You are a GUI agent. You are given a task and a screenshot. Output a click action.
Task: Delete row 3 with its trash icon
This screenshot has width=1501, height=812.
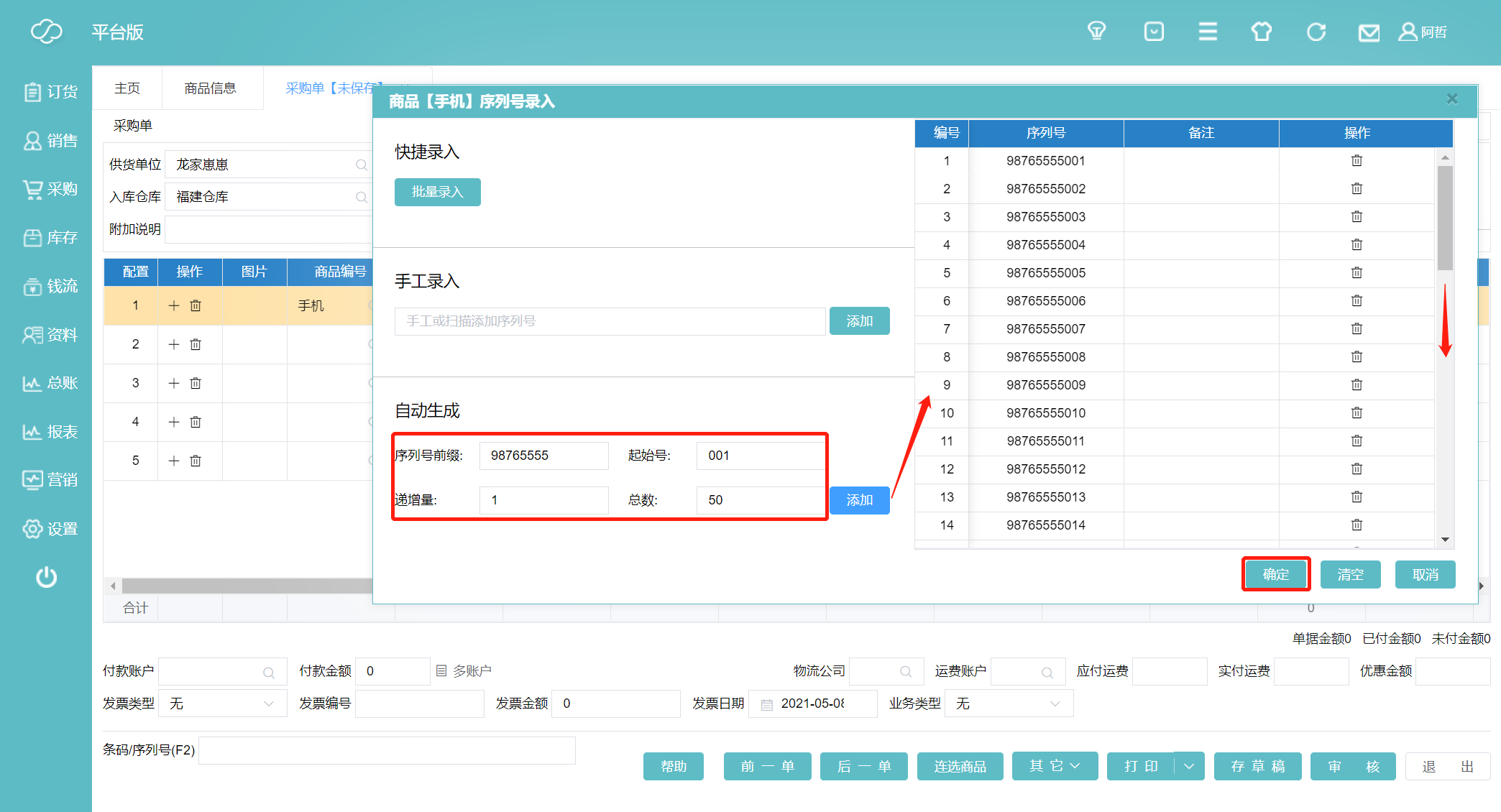(196, 383)
